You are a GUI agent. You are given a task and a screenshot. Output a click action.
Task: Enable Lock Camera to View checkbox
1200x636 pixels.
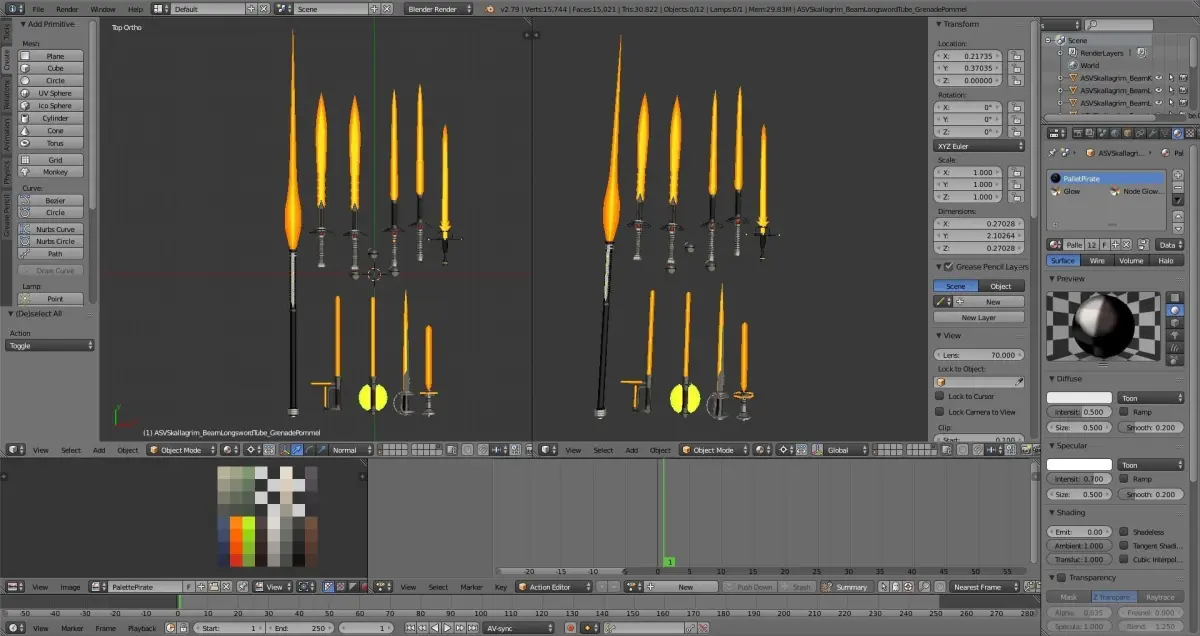click(x=940, y=412)
